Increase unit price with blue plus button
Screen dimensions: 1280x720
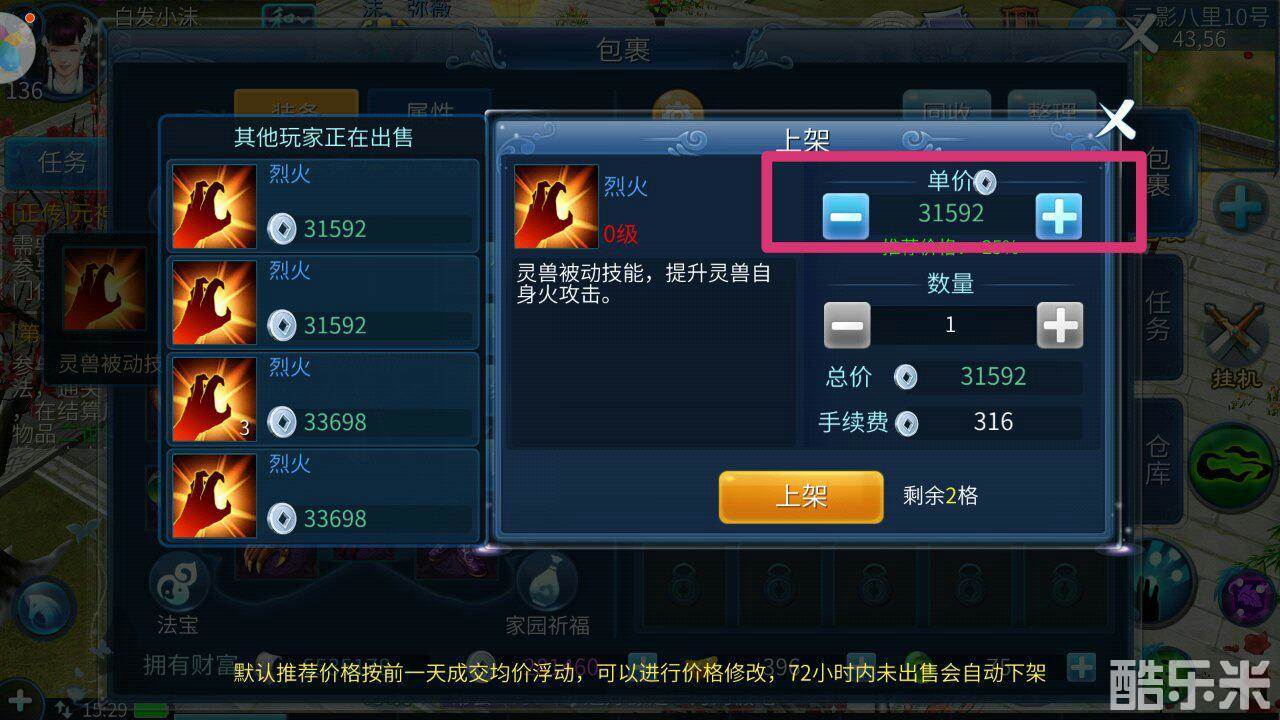coord(1059,216)
